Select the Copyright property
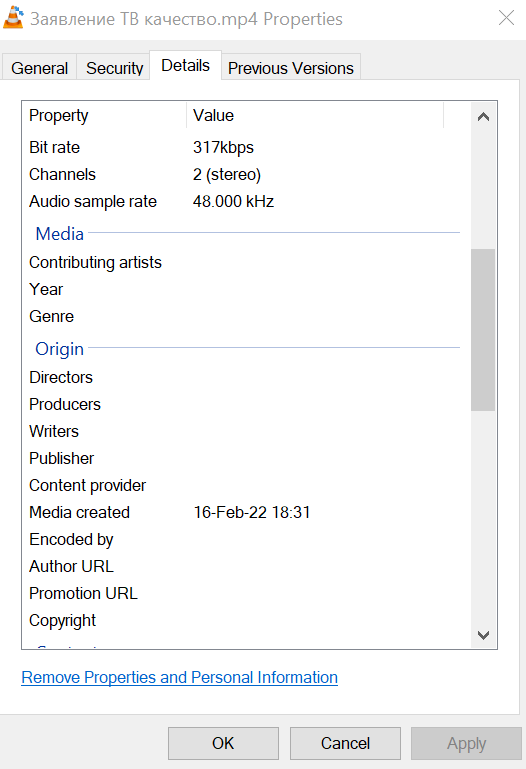The image size is (526, 769). coord(62,620)
